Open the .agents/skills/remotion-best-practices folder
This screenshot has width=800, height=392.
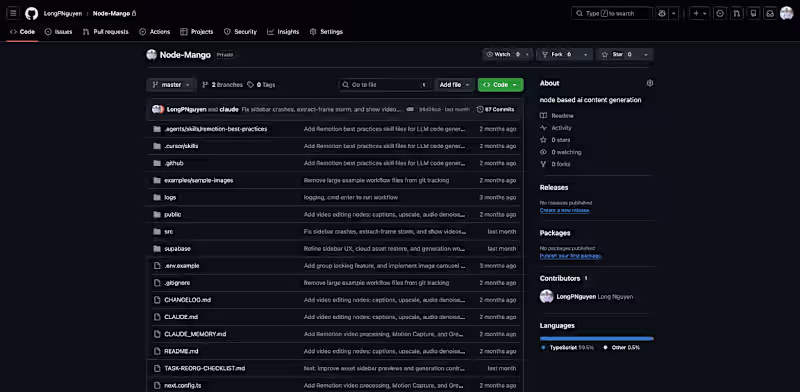[215, 129]
